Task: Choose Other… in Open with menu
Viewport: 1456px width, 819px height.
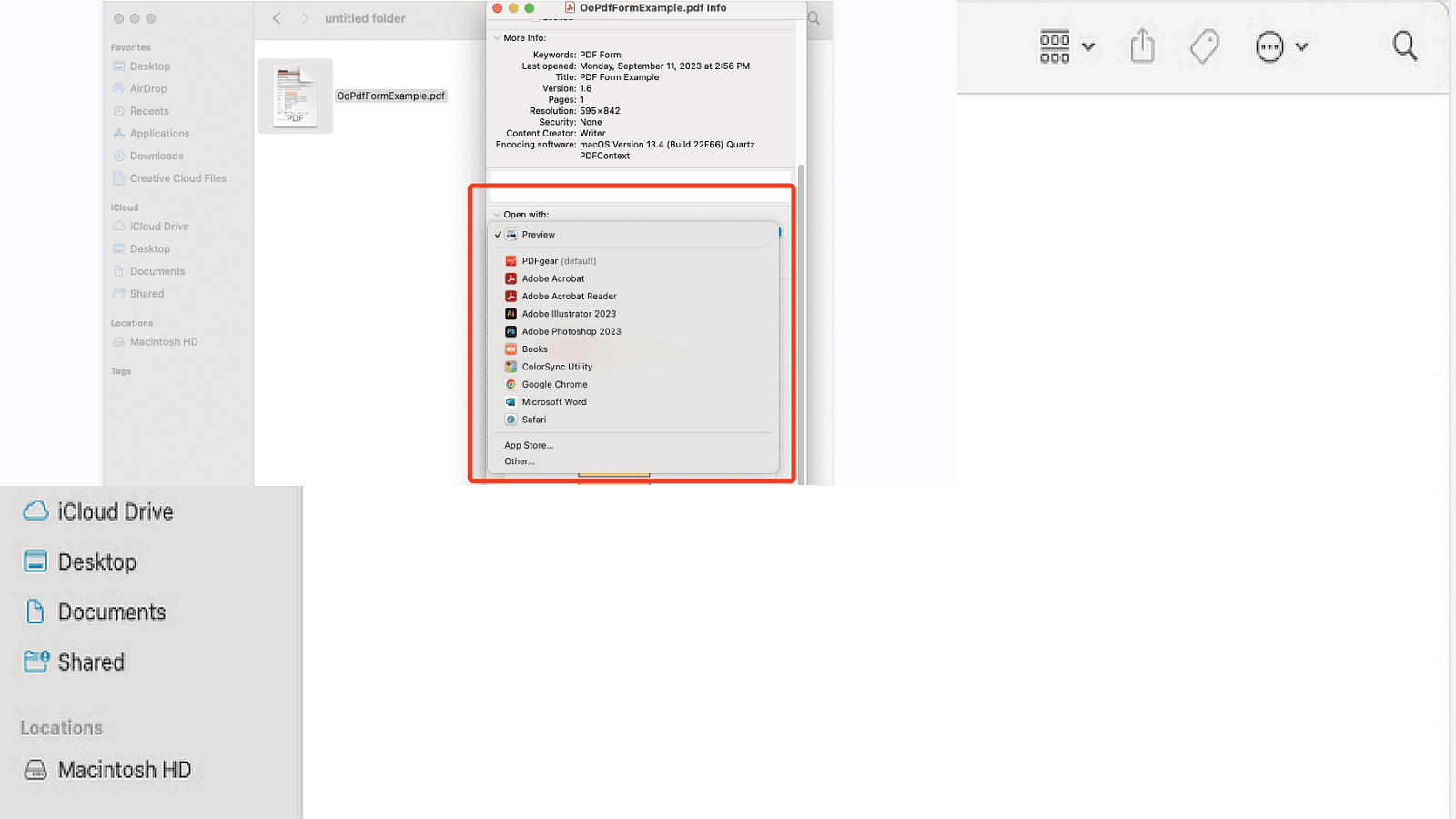Action: pyautogui.click(x=633, y=461)
